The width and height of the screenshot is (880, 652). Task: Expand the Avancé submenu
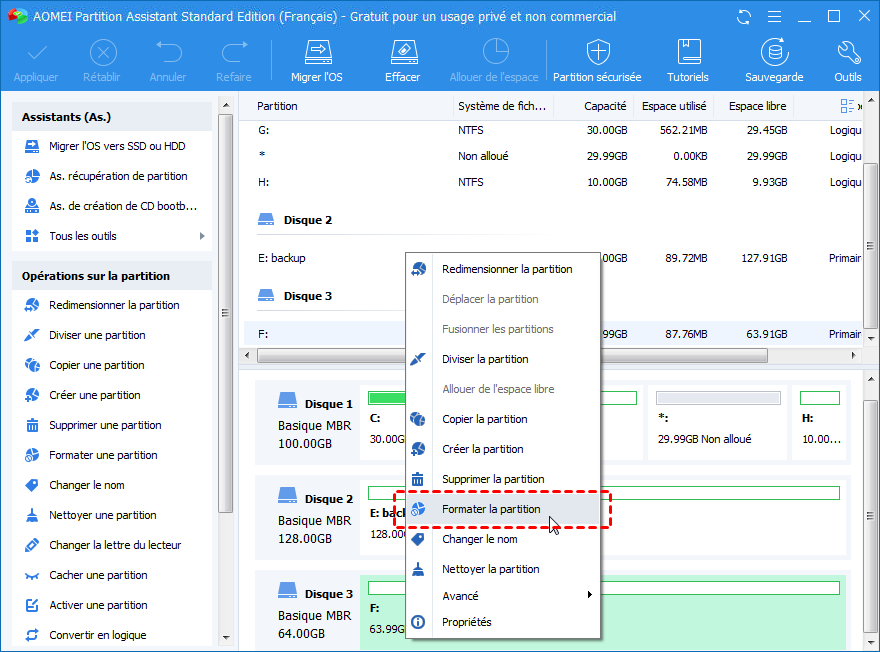click(x=503, y=596)
